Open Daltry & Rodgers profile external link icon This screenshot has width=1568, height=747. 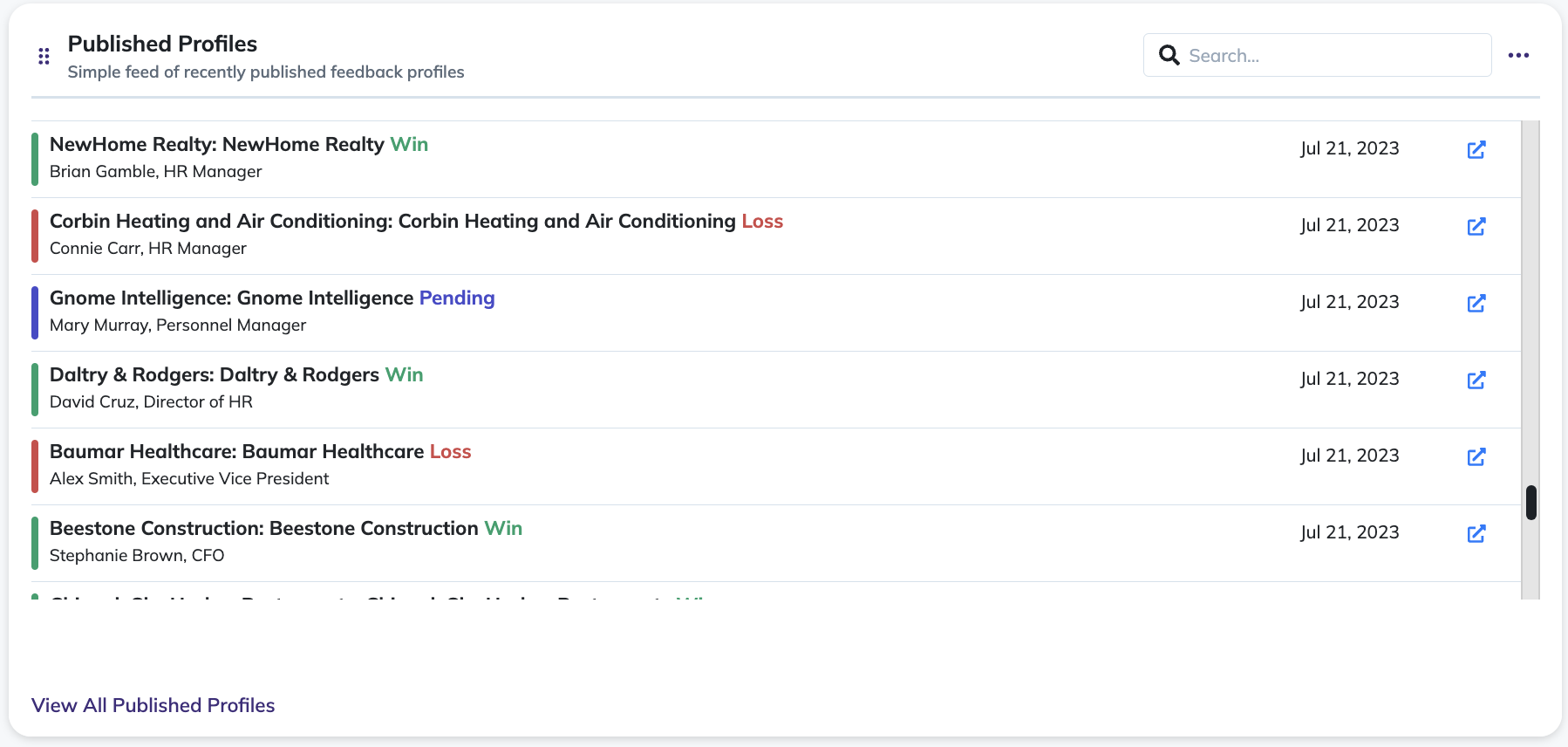pos(1476,380)
